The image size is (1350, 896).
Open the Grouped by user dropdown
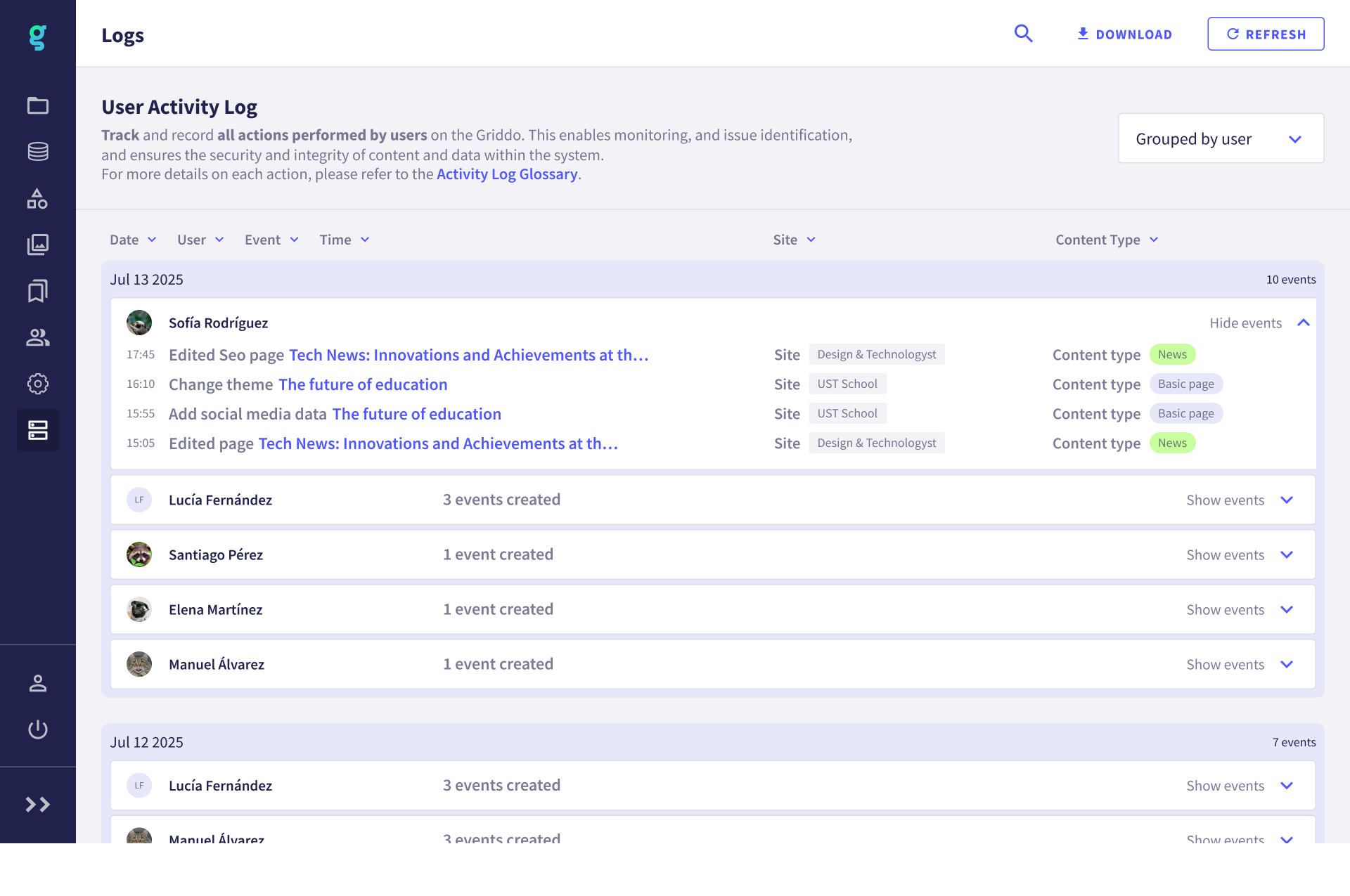[1220, 138]
